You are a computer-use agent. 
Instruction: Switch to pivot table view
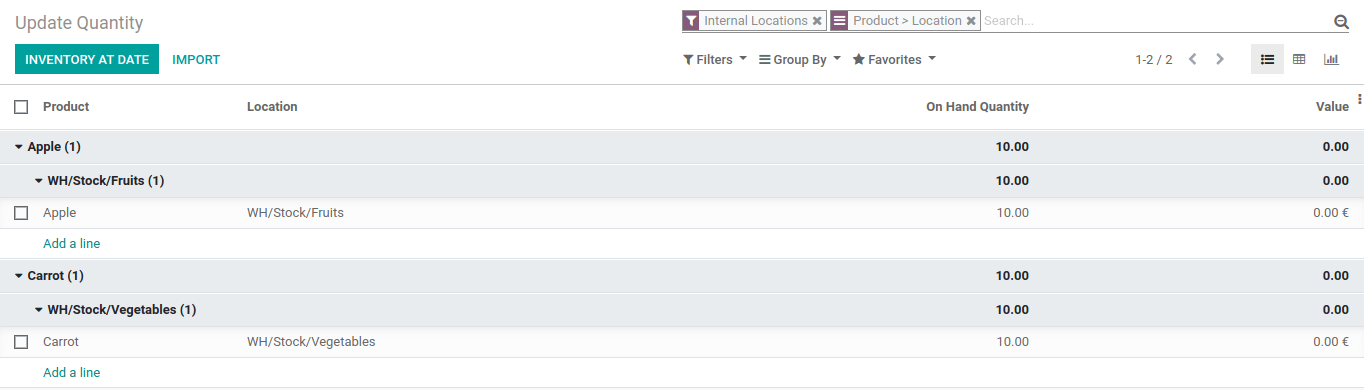[1299, 60]
